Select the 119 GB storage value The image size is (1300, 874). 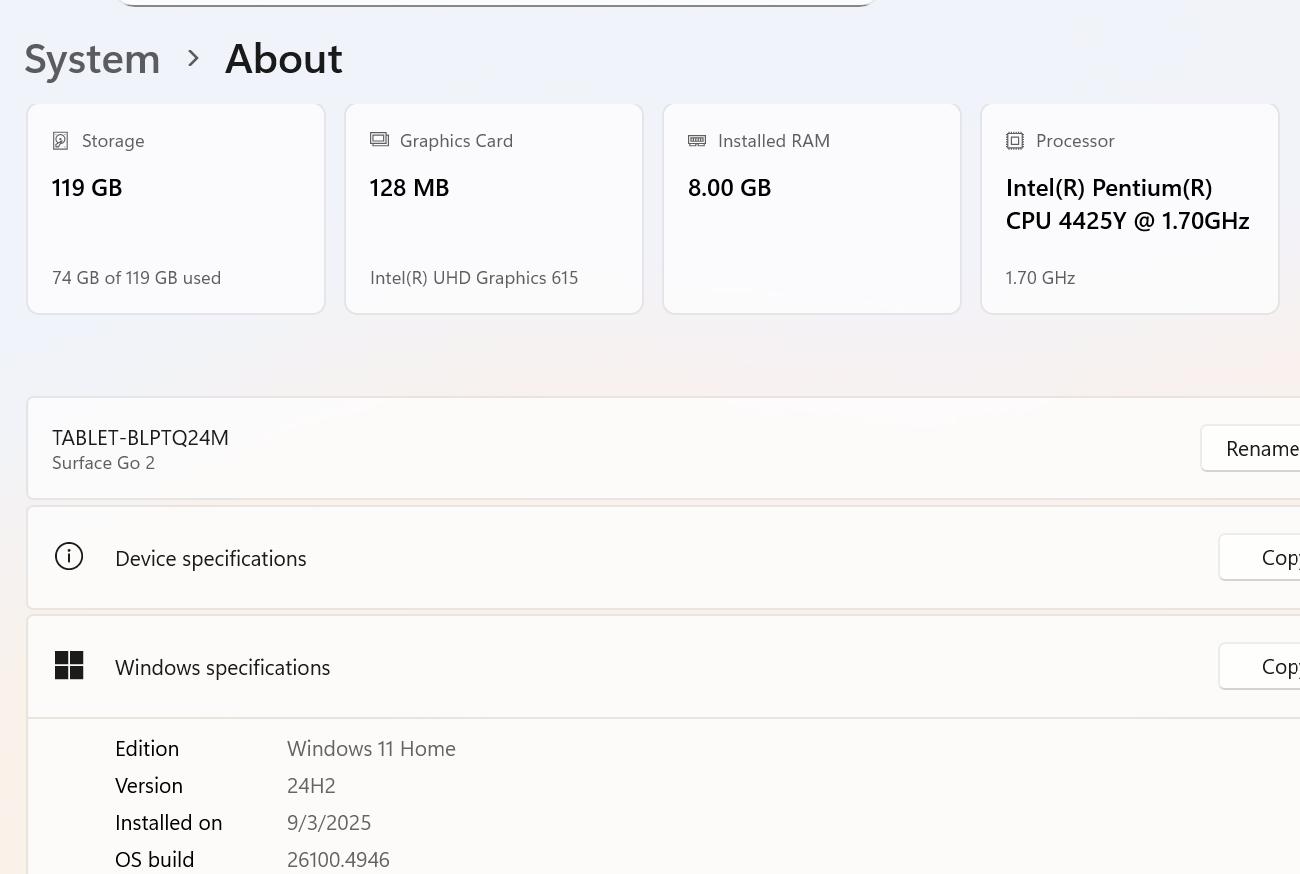tap(87, 188)
